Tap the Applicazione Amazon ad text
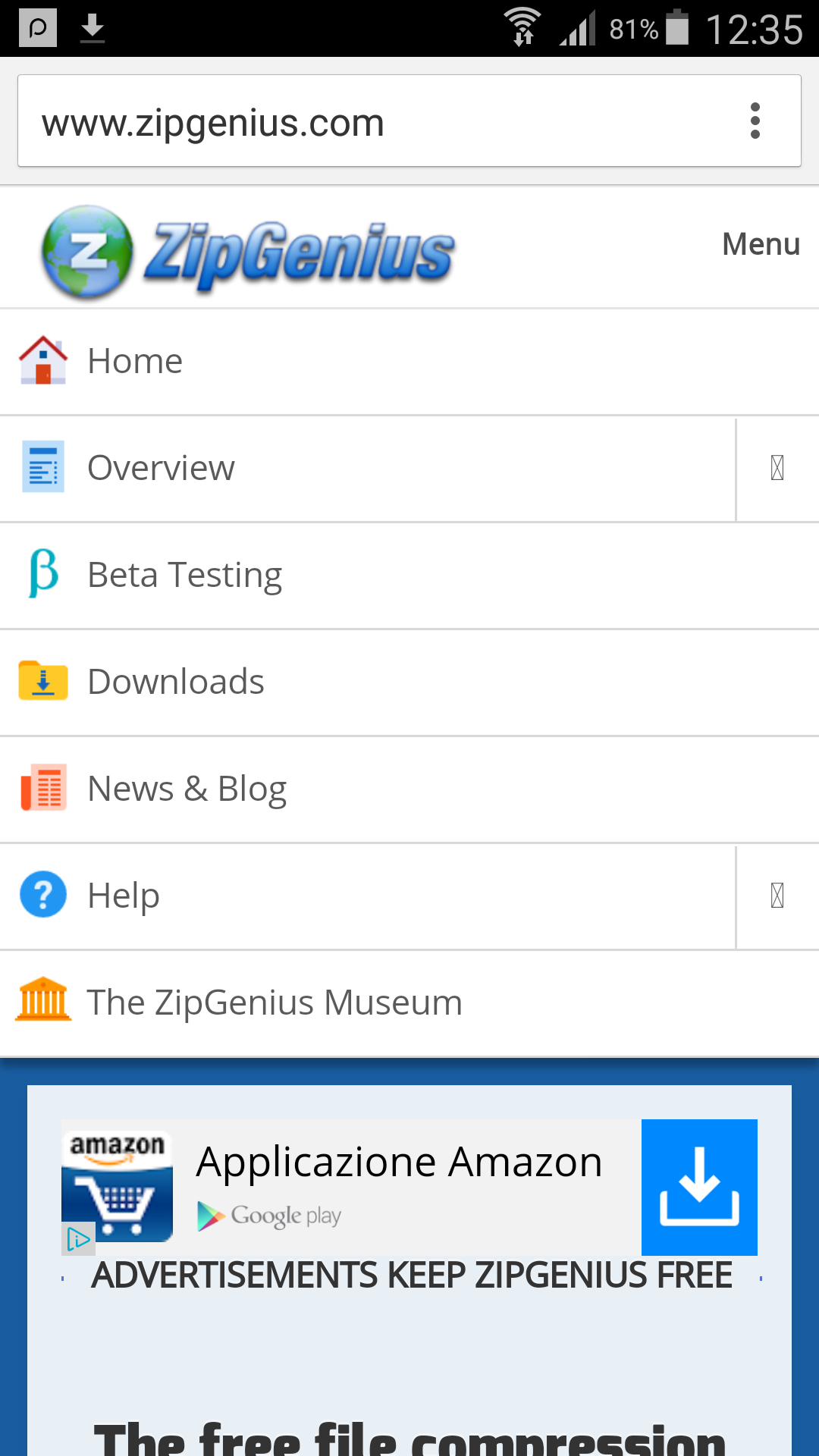 (x=399, y=1163)
